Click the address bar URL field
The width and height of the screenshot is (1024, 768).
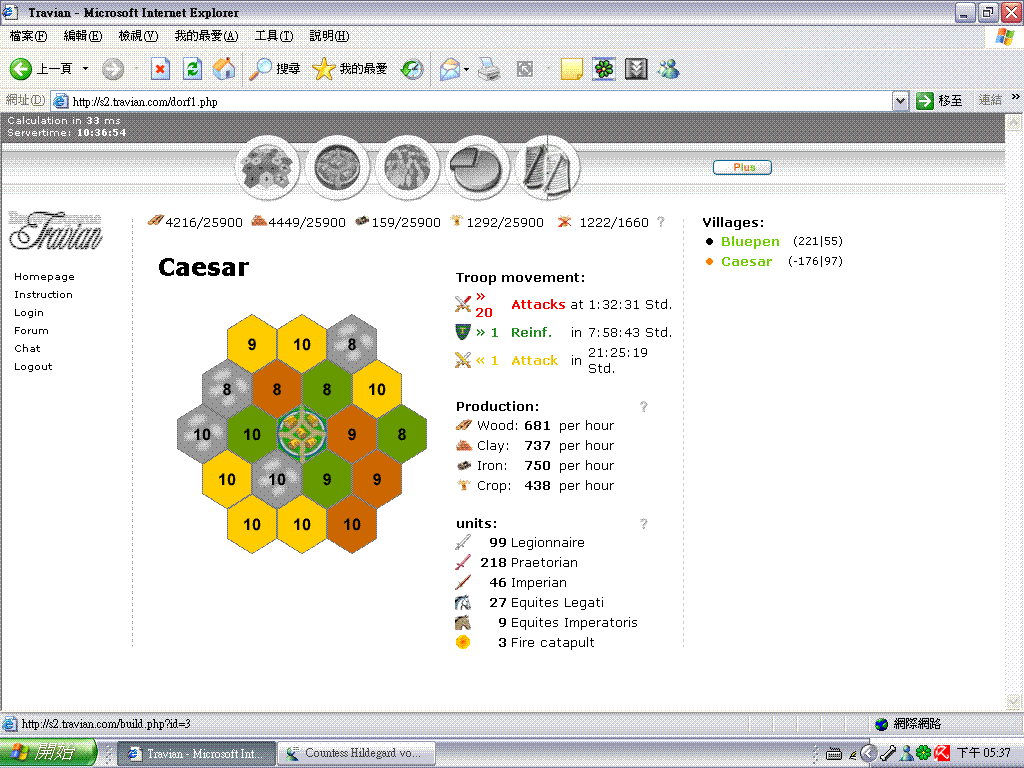point(472,101)
